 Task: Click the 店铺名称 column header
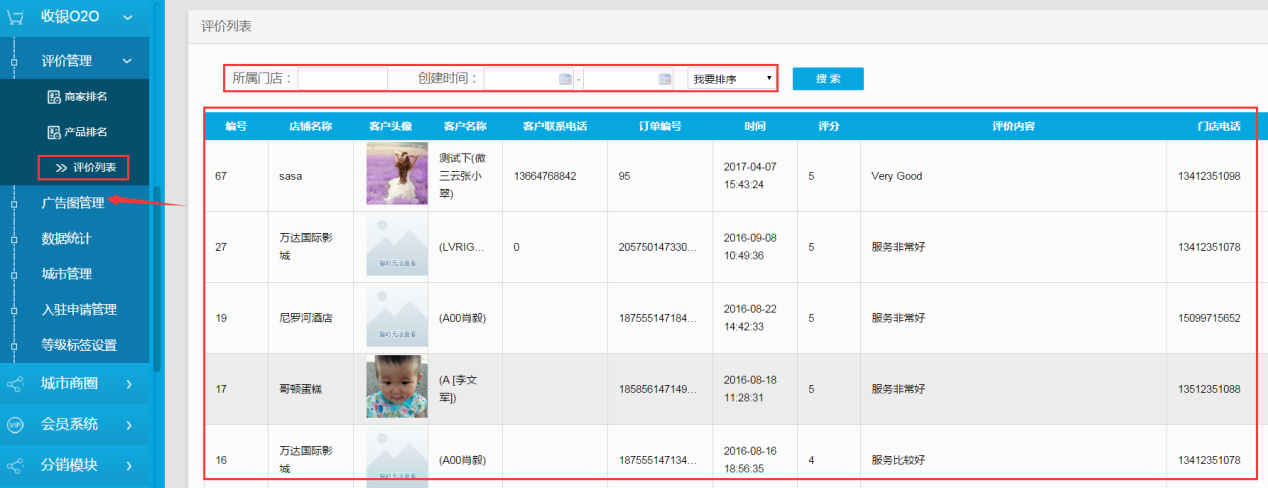coord(310,126)
